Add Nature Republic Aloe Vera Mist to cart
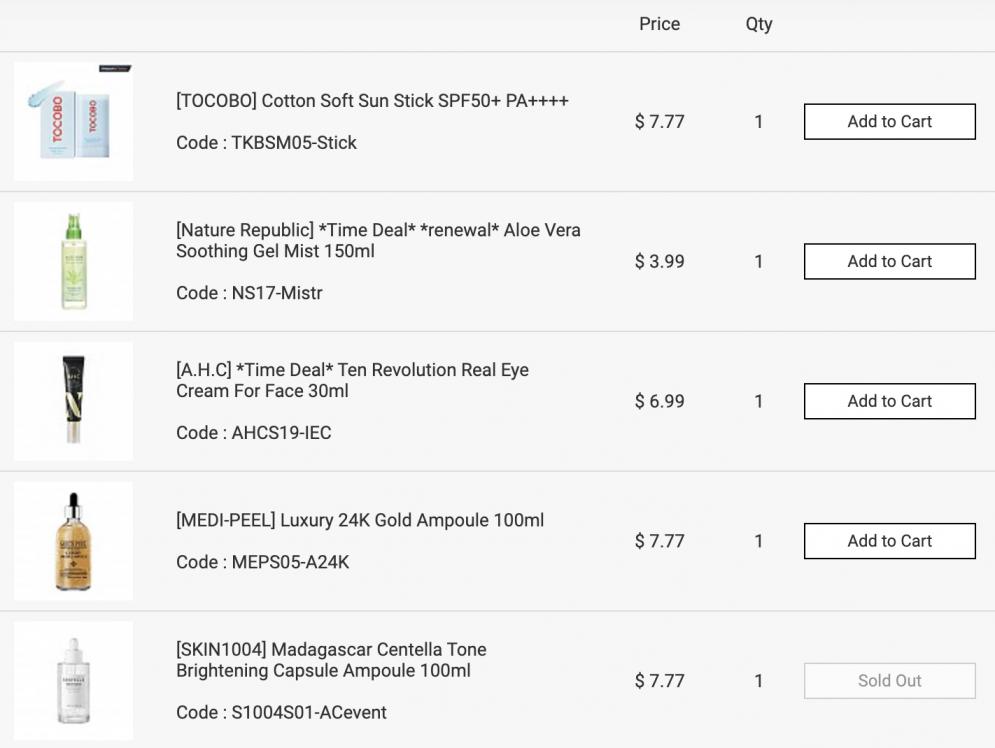Viewport: 995px width, 748px height. [x=889, y=261]
